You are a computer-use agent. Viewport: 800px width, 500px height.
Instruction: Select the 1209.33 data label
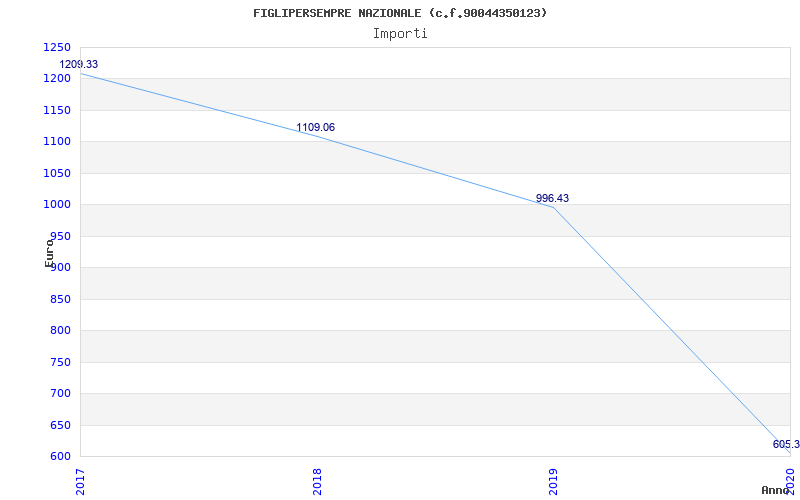click(79, 64)
